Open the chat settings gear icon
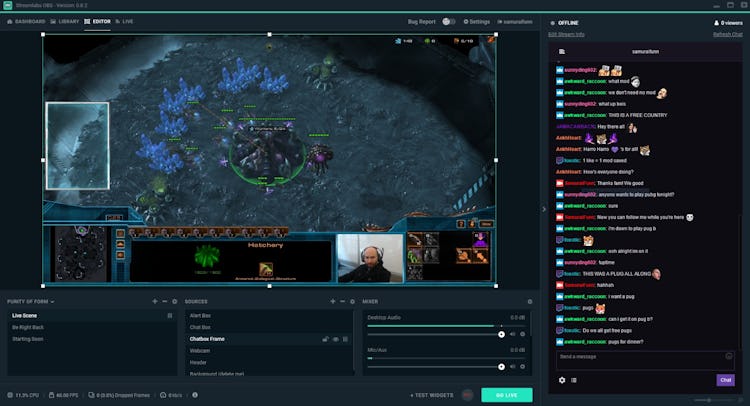The width and height of the screenshot is (750, 406). tap(562, 380)
